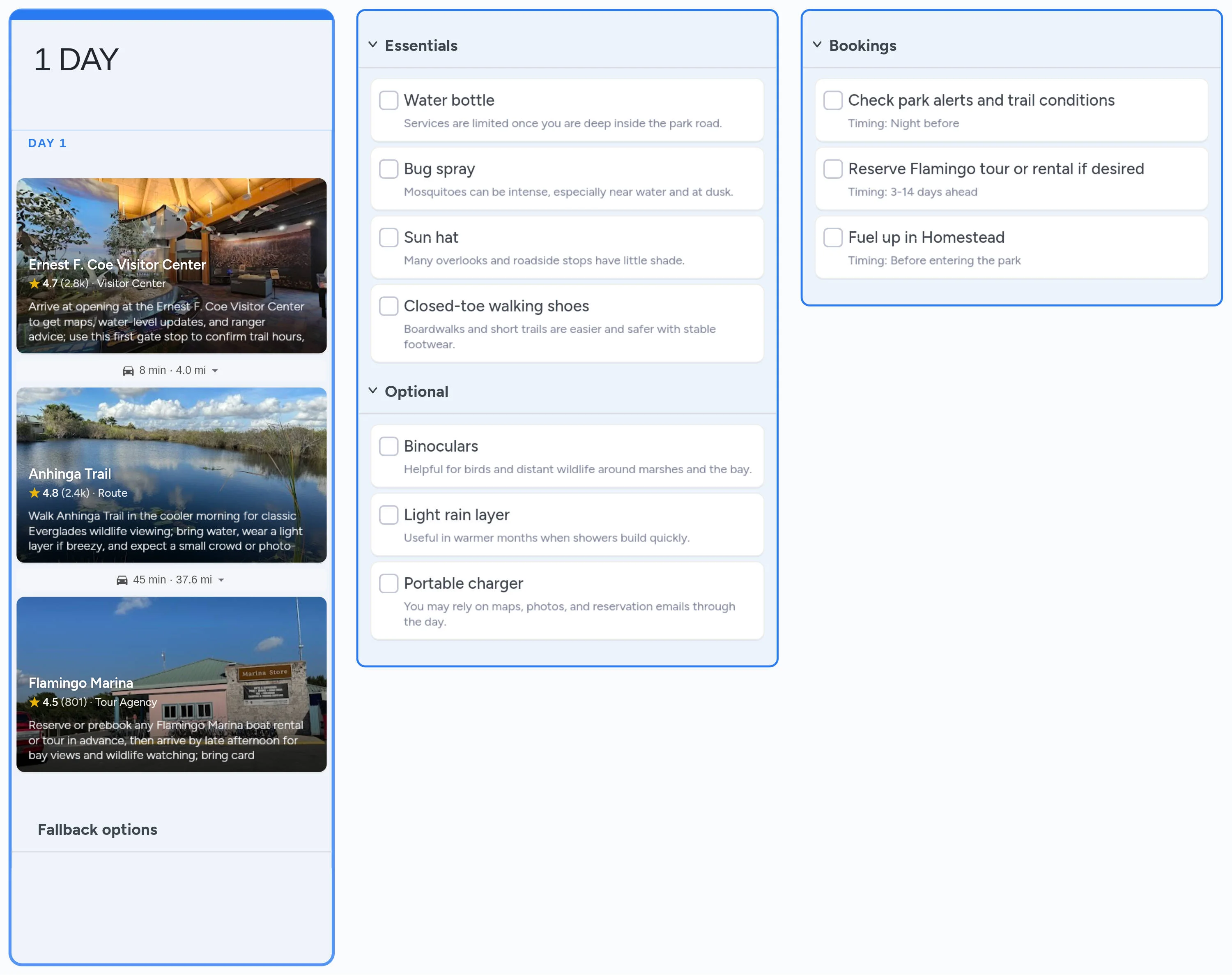Check the Binoculars optional item
This screenshot has height=975, width=1232.
(388, 446)
